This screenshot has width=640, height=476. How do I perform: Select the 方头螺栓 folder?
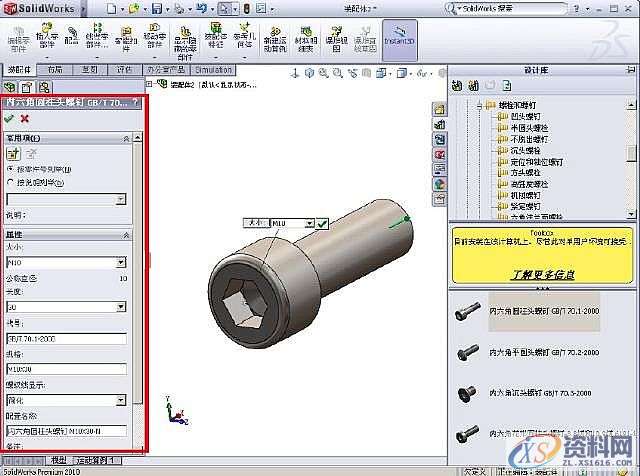525,173
